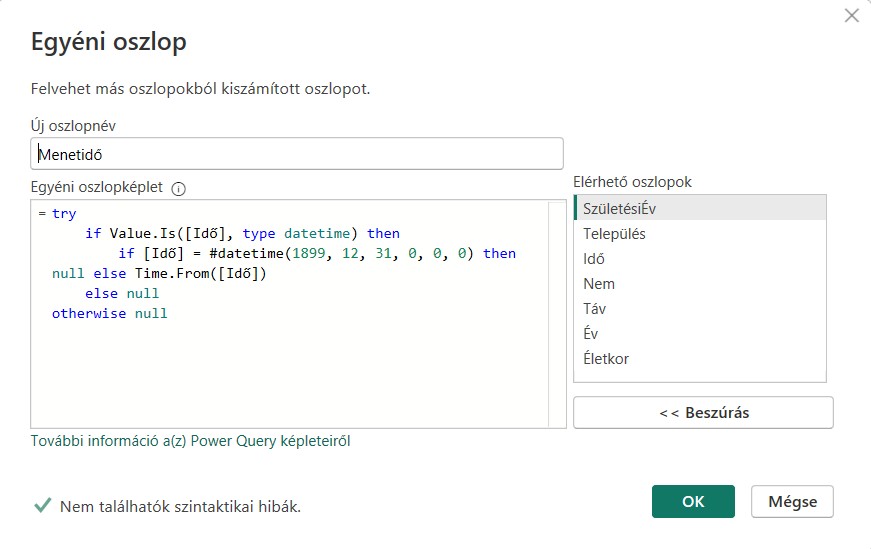This screenshot has height=549, width=871.
Task: Click the 'otherwise null' line in formula
Action: coord(109,313)
